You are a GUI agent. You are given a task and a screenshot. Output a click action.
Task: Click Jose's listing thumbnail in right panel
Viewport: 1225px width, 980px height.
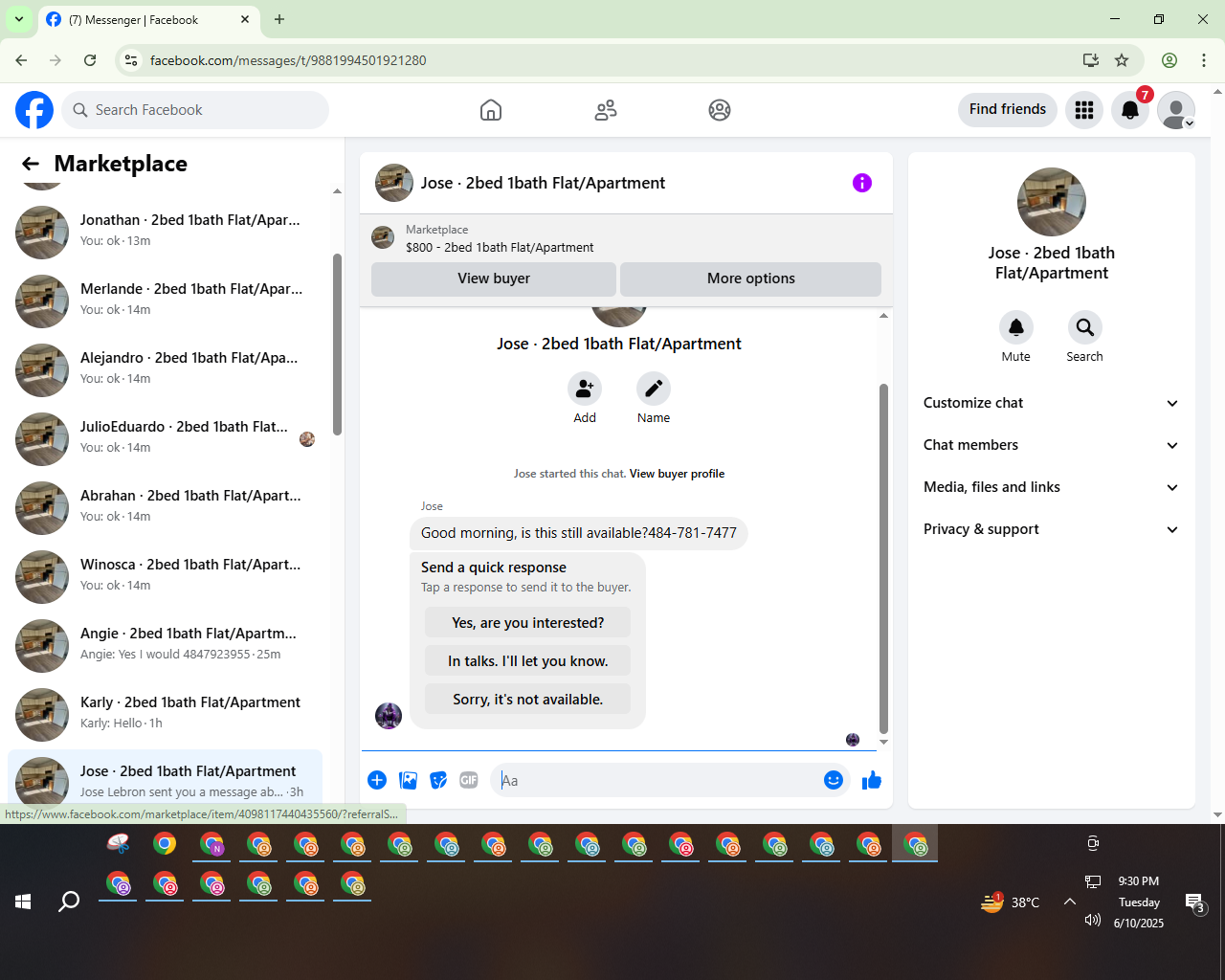point(1052,202)
